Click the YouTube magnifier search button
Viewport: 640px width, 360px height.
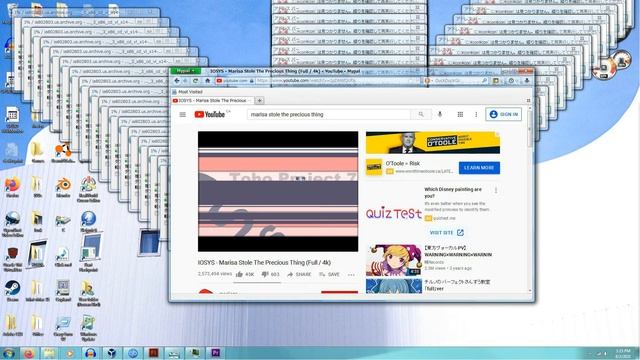421,115
